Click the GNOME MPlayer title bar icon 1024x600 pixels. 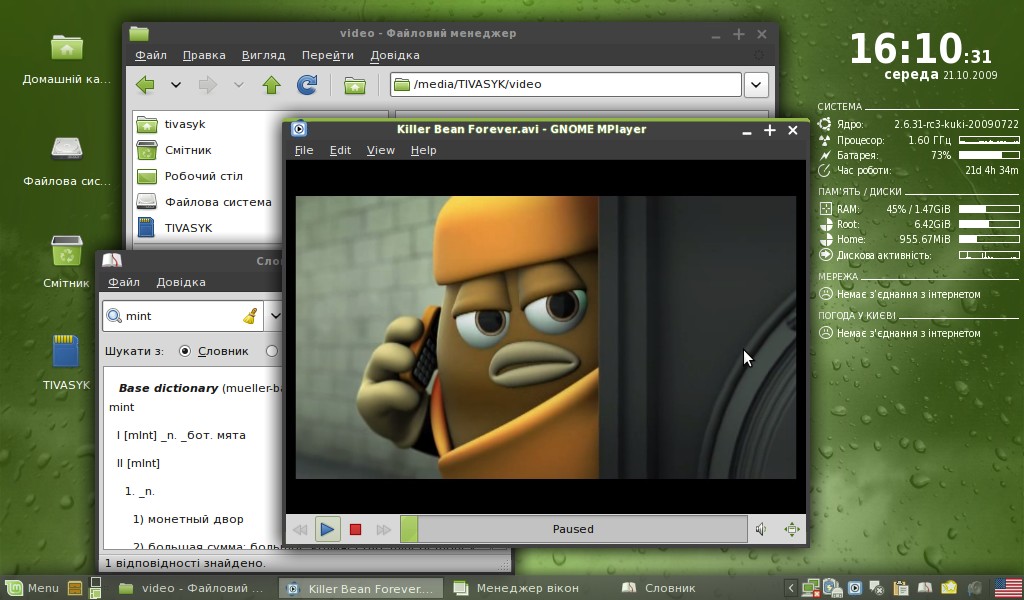click(x=298, y=129)
